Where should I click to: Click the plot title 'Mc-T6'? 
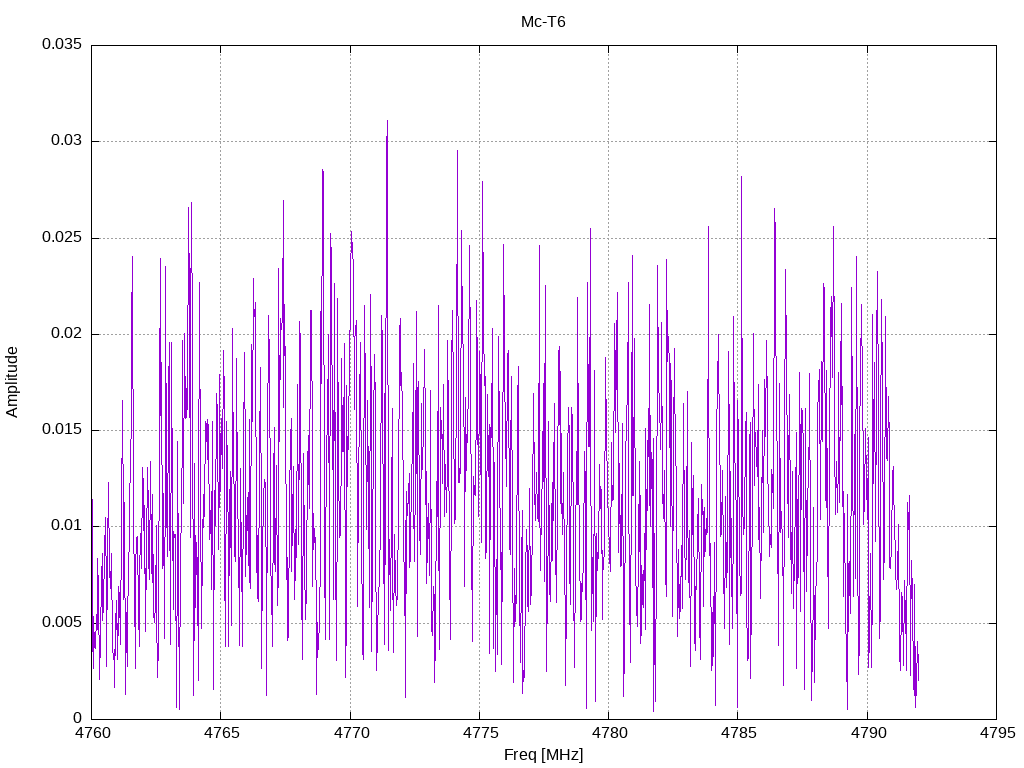coord(543,22)
